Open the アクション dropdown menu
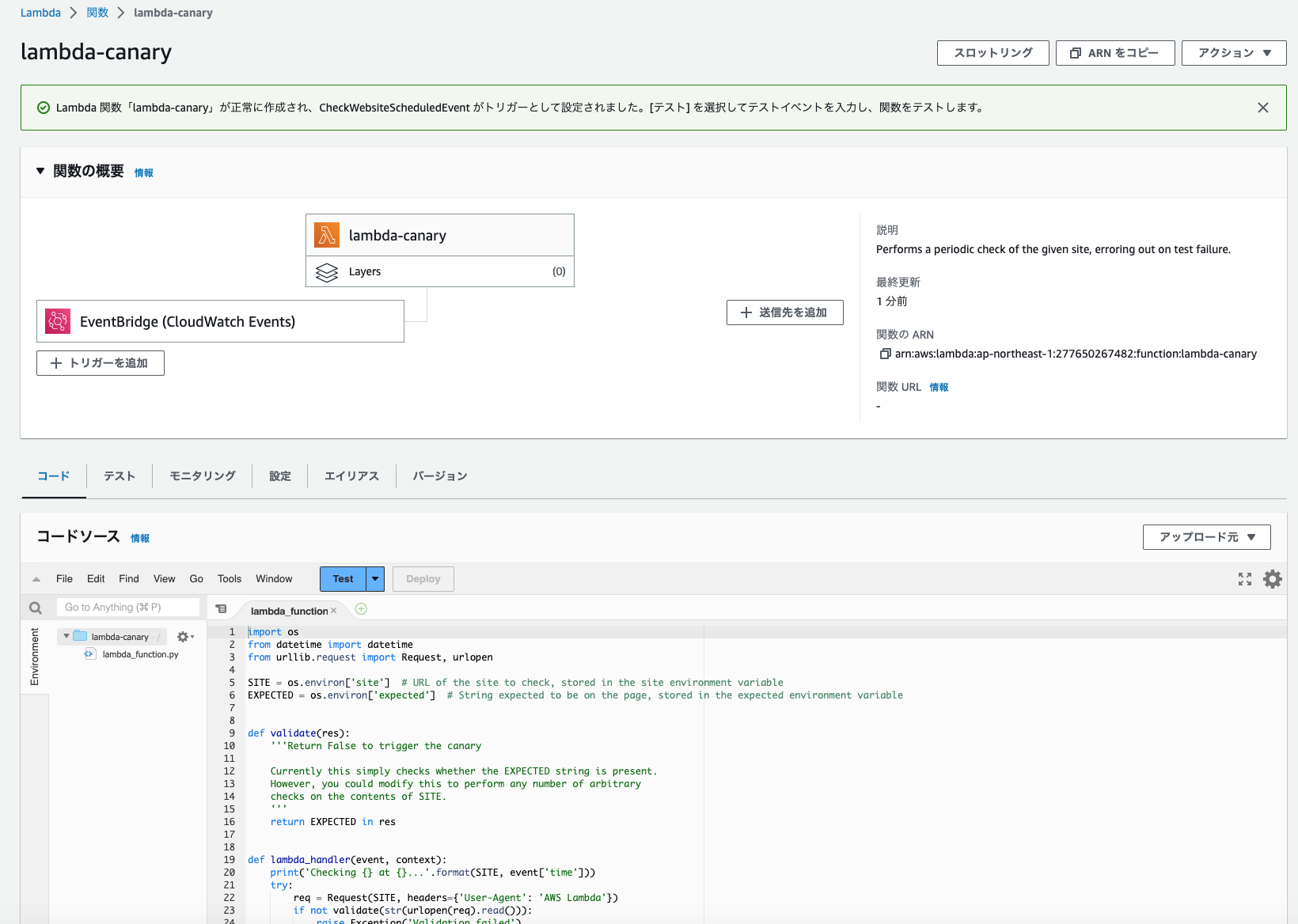 [x=1234, y=53]
